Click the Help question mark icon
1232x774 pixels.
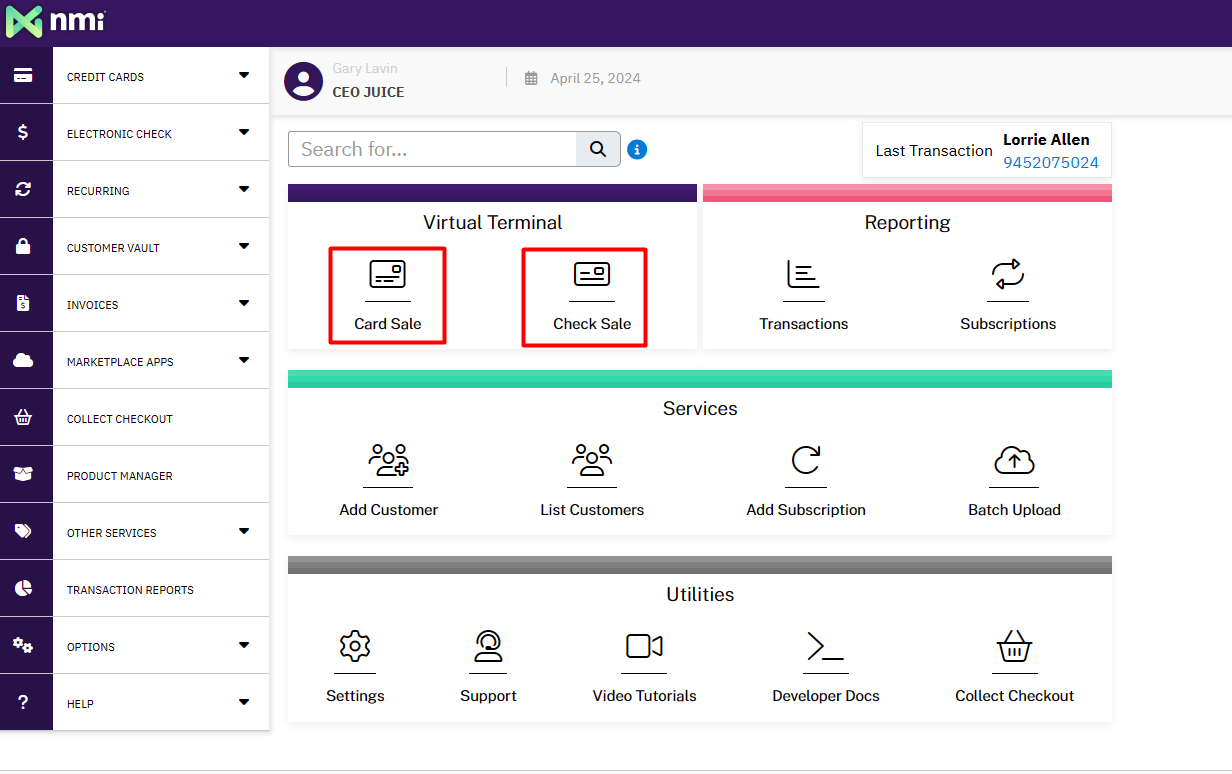click(23, 702)
